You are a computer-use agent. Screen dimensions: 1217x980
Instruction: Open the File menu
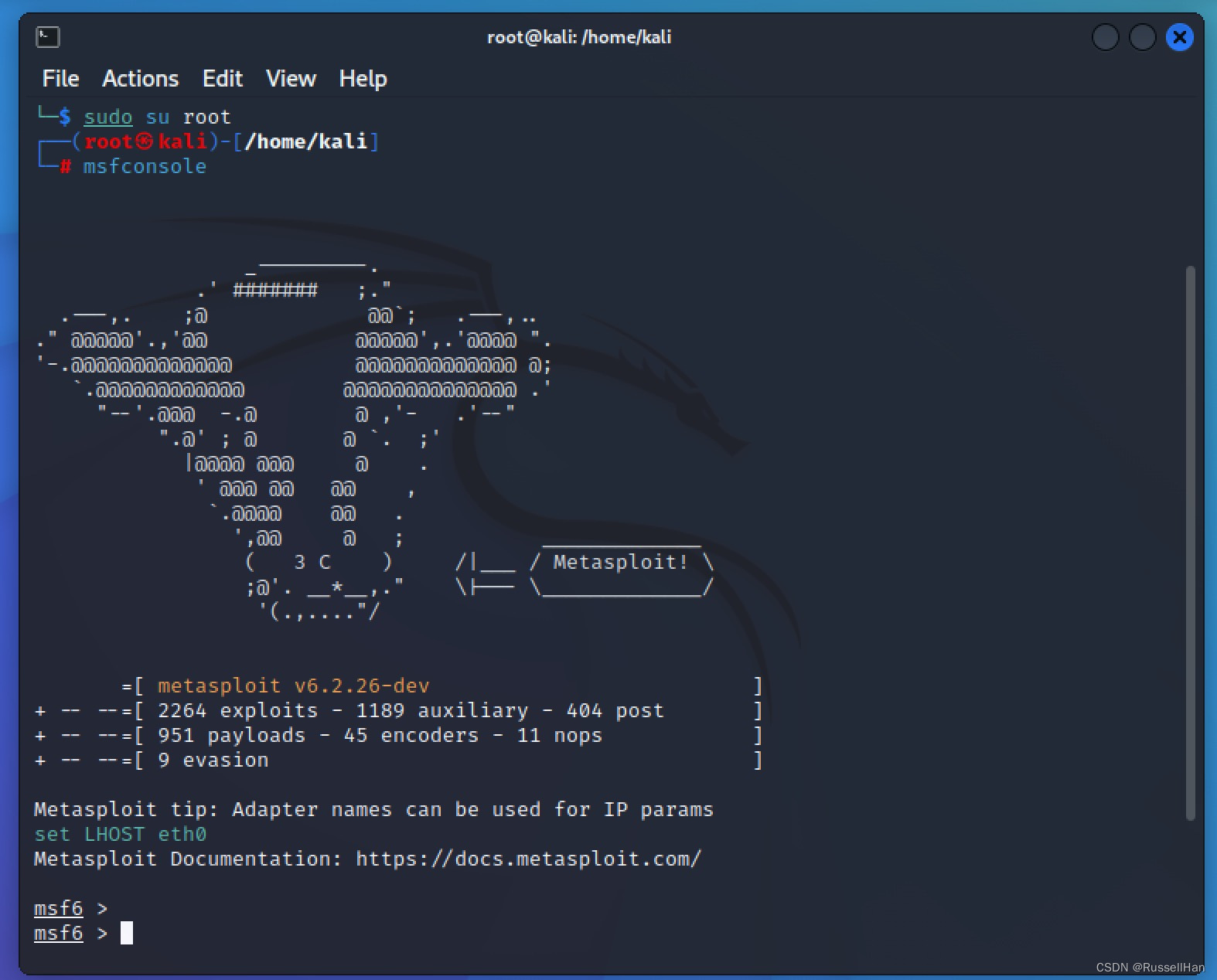click(60, 79)
